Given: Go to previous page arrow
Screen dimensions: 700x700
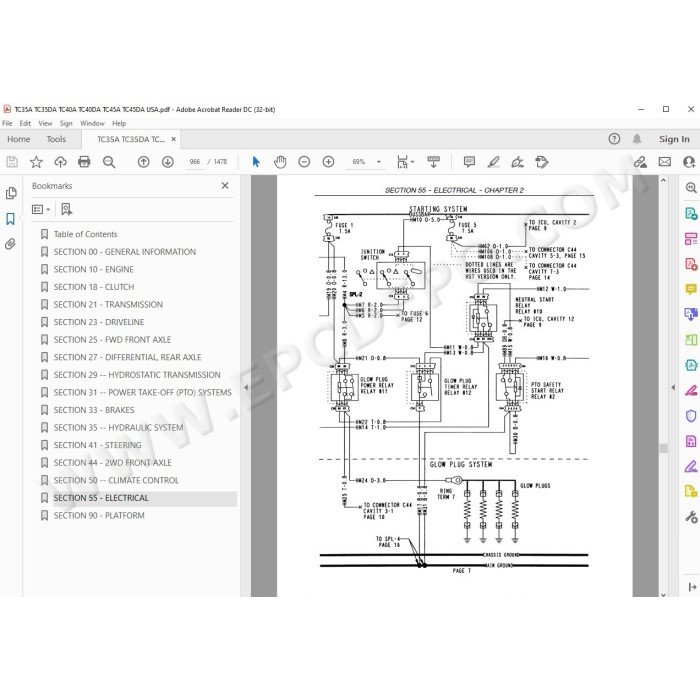Looking at the screenshot, I should coord(143,162).
